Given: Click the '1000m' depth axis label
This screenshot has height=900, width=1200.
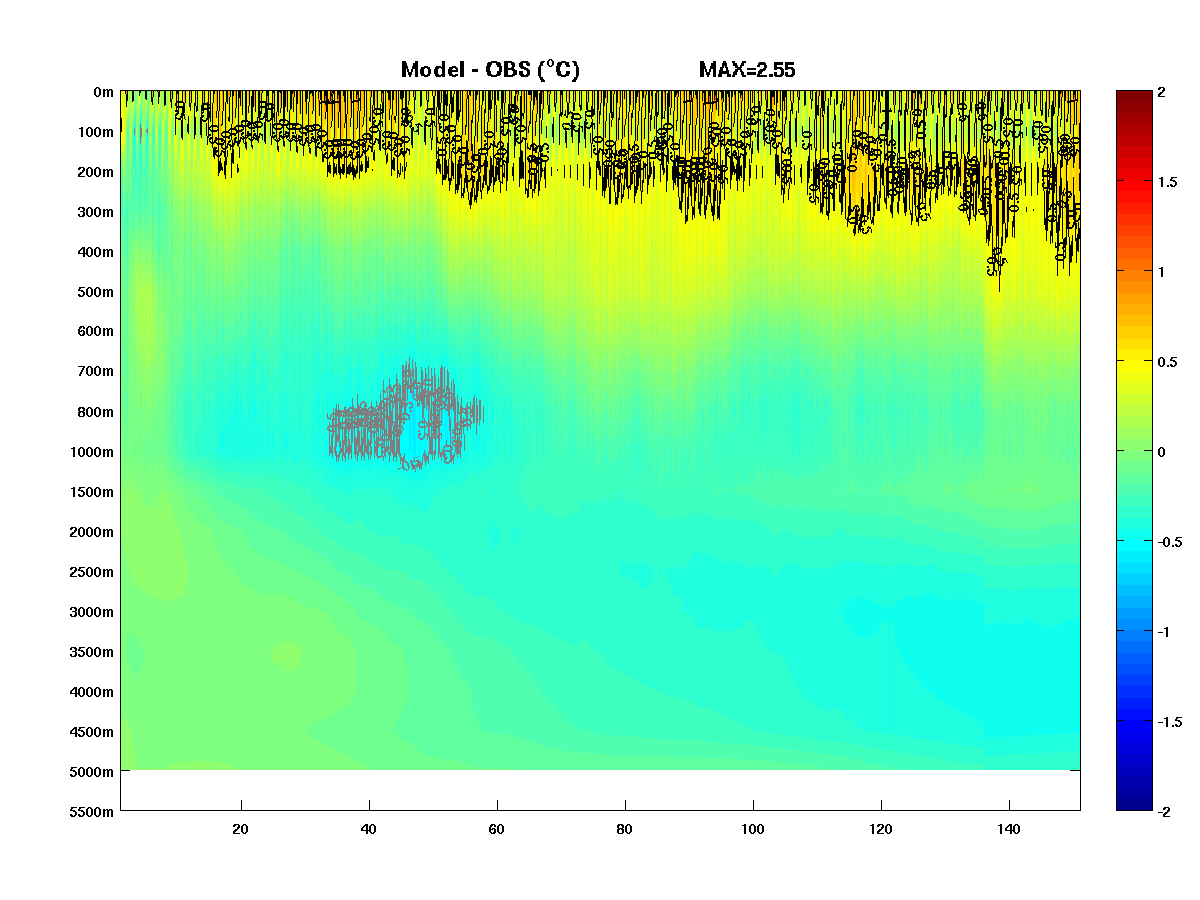Looking at the screenshot, I should click(92, 452).
